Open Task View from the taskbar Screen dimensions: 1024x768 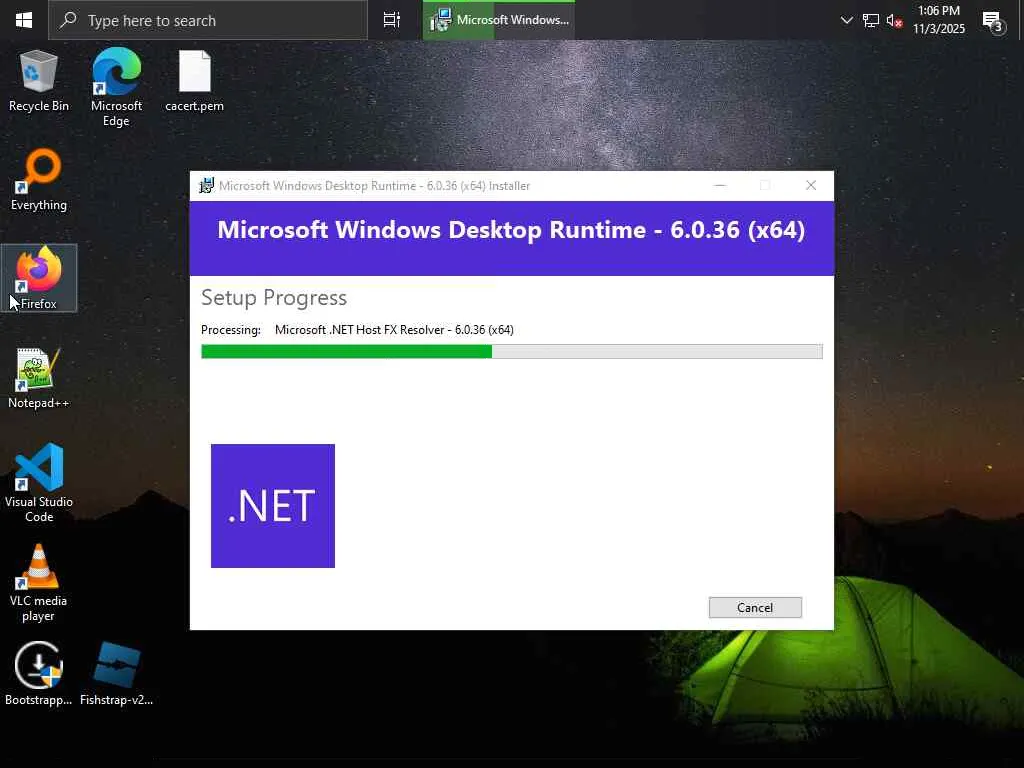click(392, 20)
